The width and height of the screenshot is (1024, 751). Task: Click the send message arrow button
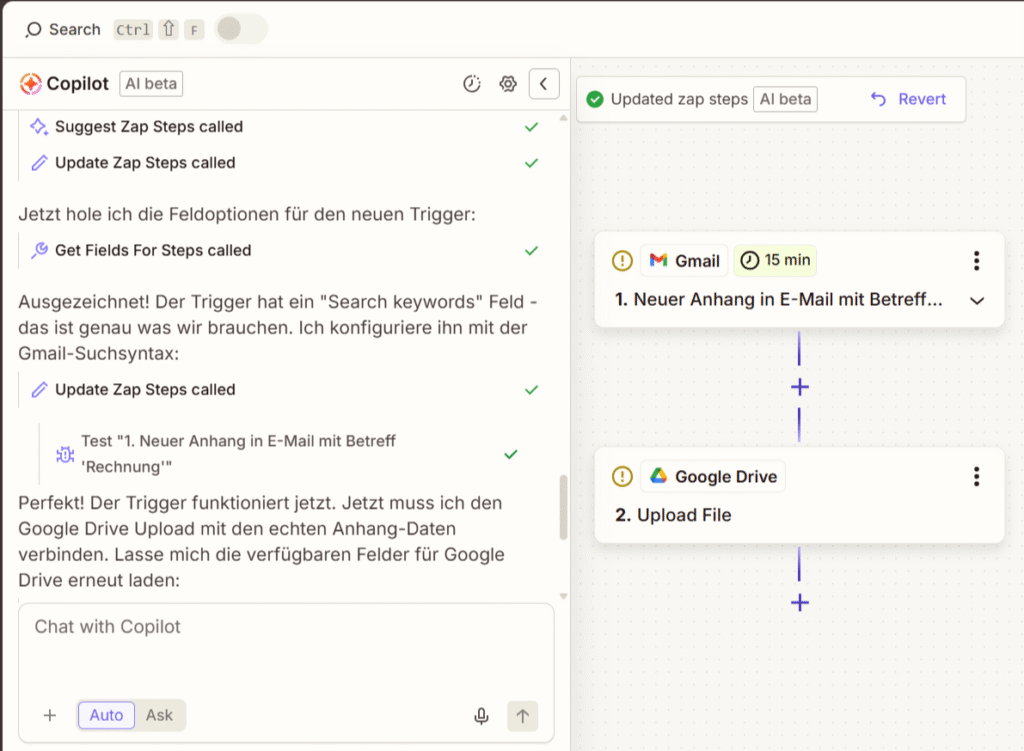522,715
